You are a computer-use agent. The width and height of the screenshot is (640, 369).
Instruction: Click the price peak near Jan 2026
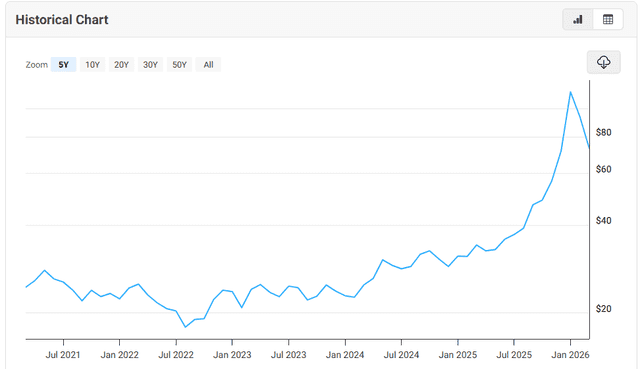click(570, 92)
